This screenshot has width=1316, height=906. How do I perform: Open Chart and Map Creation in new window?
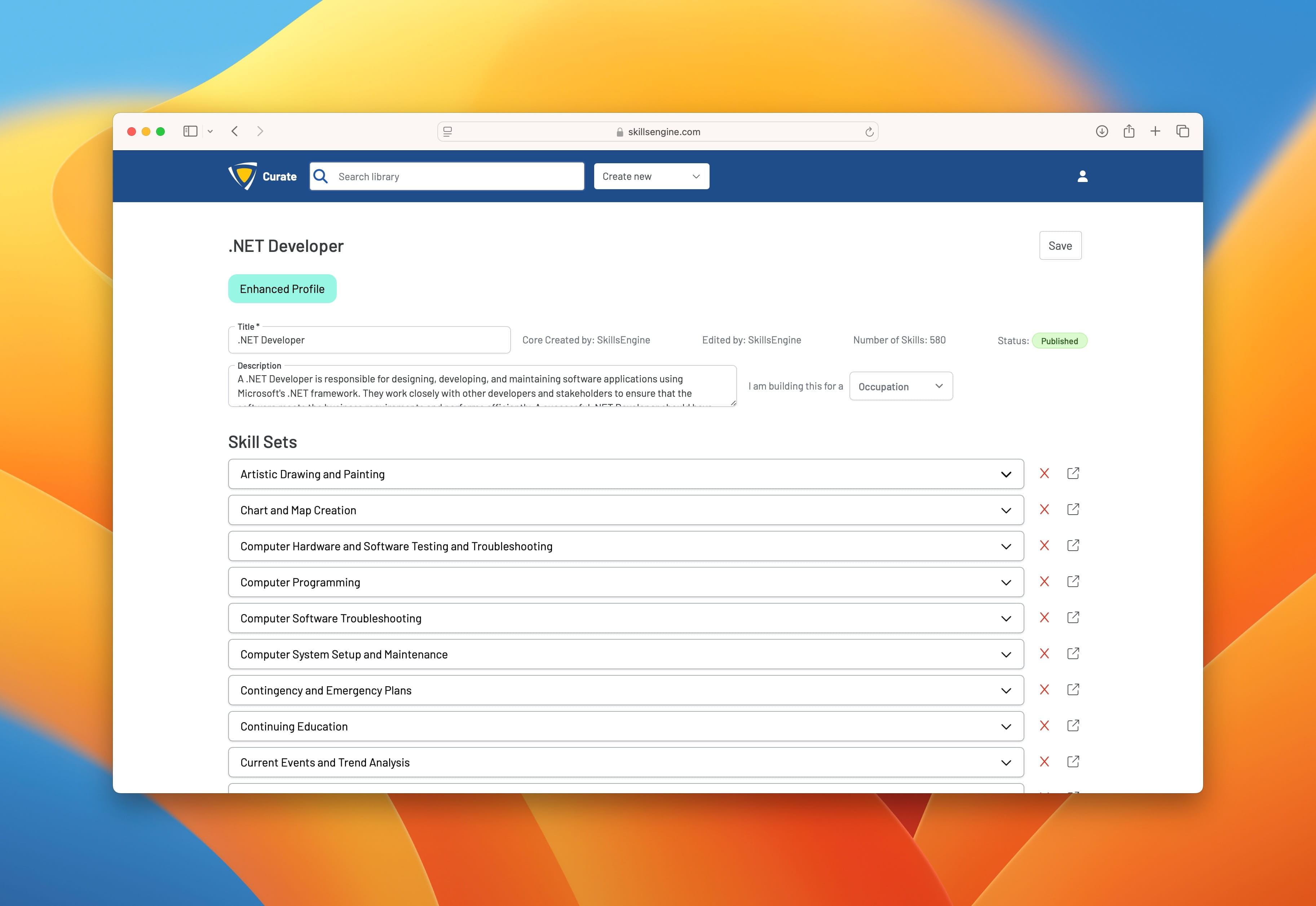(x=1072, y=510)
